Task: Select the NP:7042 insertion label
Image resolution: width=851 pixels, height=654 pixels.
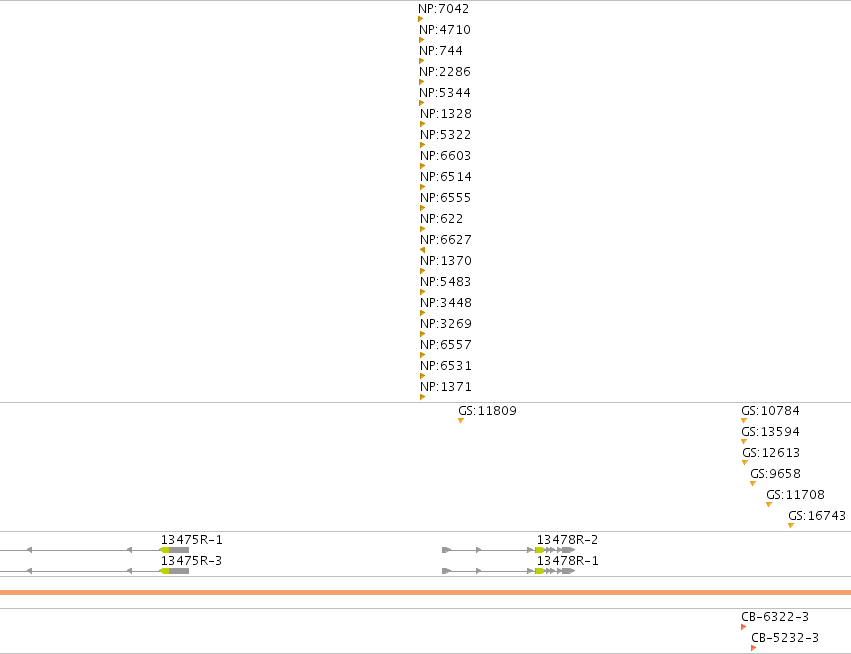Action: click(443, 9)
